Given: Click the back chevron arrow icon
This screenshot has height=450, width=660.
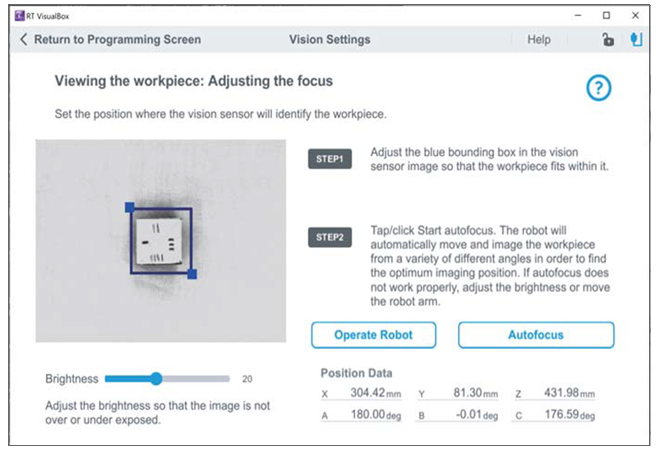Looking at the screenshot, I should tap(24, 40).
